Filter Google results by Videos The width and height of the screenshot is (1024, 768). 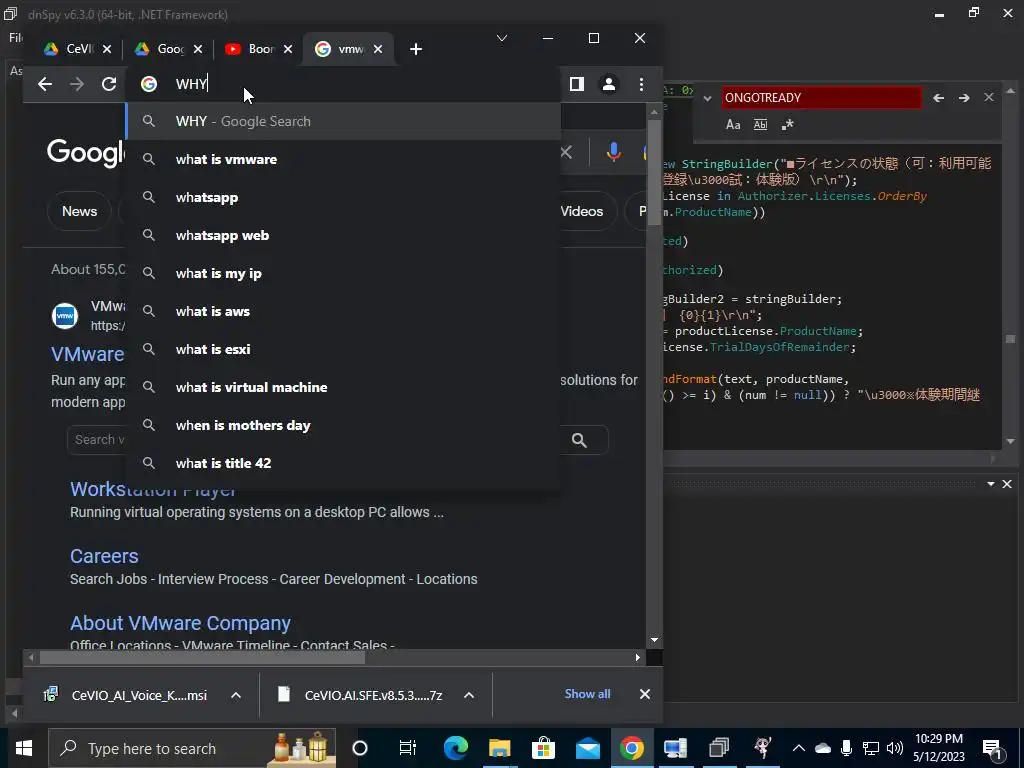(x=582, y=211)
